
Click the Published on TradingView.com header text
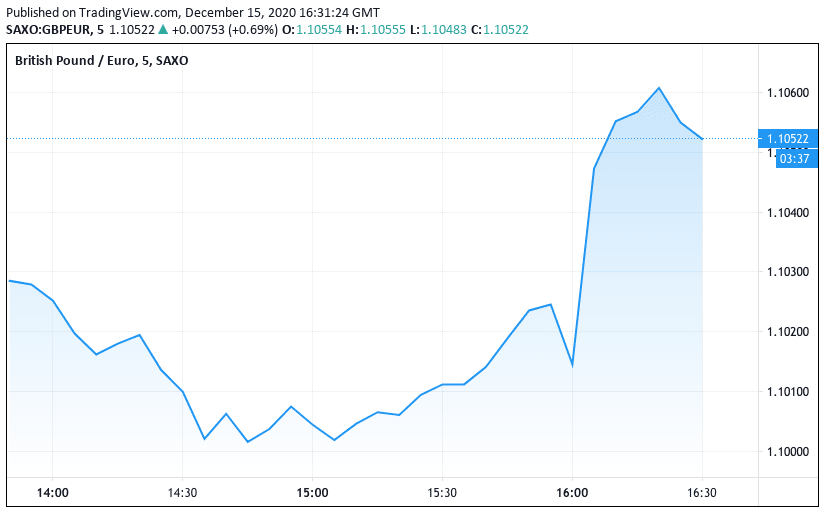click(x=95, y=12)
